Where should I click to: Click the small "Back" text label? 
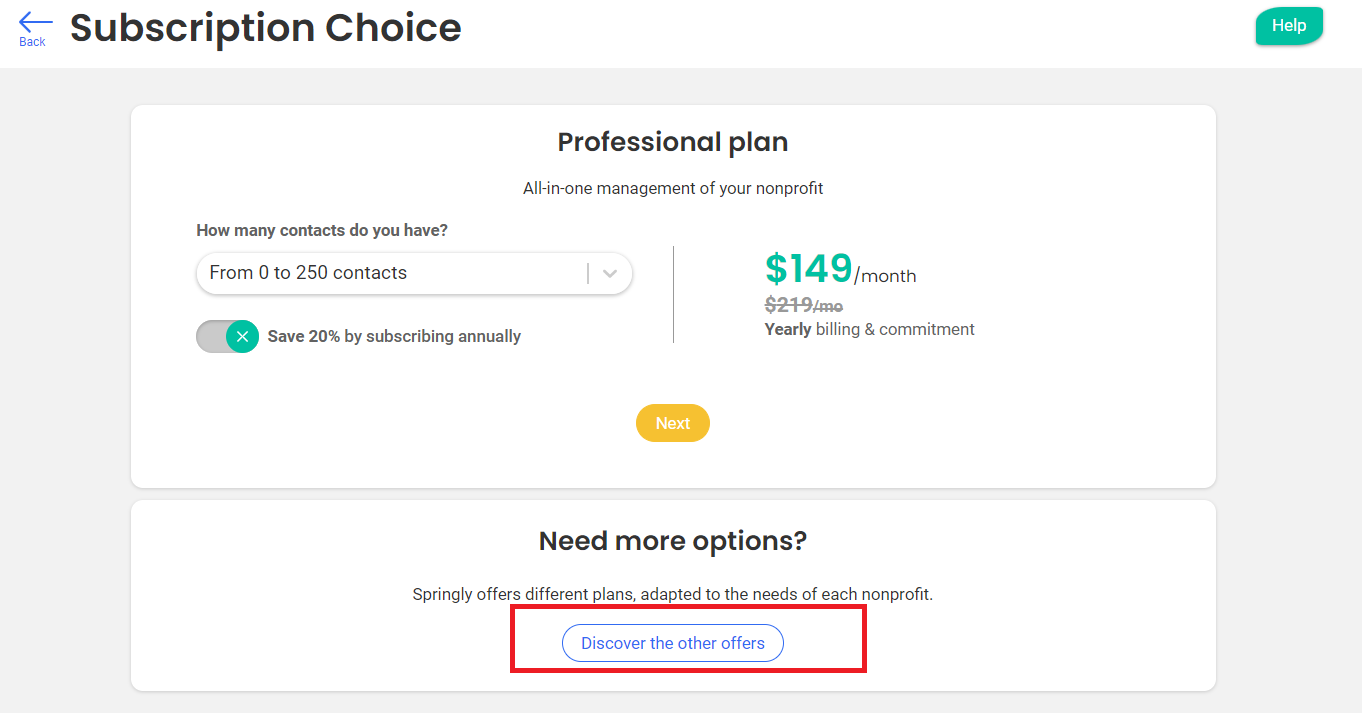point(32,42)
